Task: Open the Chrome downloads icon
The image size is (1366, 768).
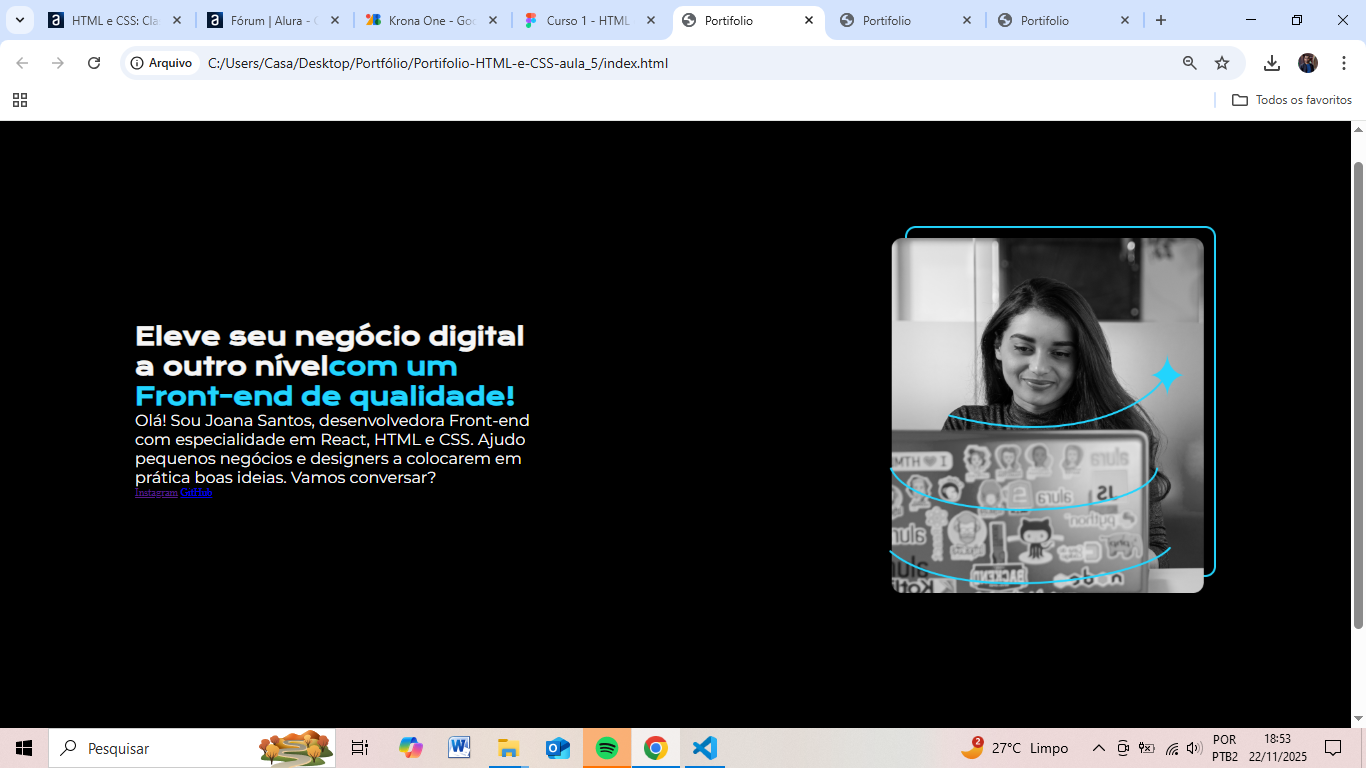Action: pyautogui.click(x=1272, y=63)
